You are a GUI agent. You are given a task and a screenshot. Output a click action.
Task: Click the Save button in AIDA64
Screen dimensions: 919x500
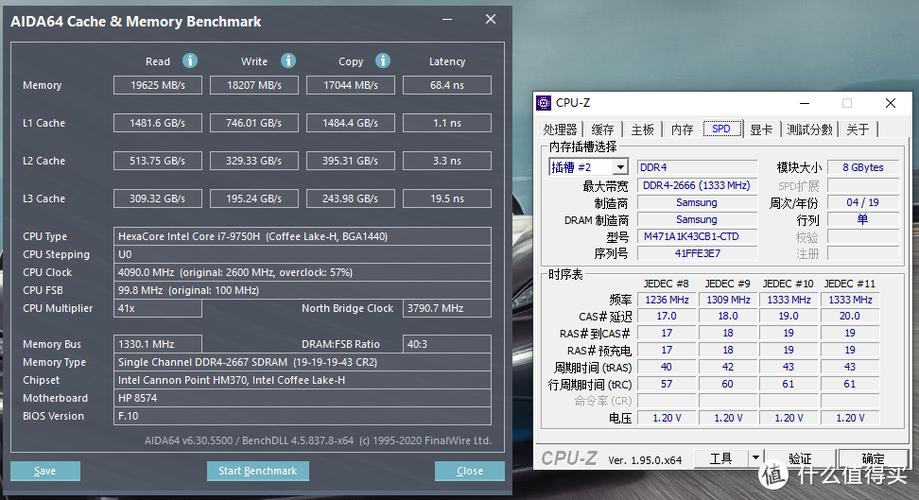[x=45, y=471]
